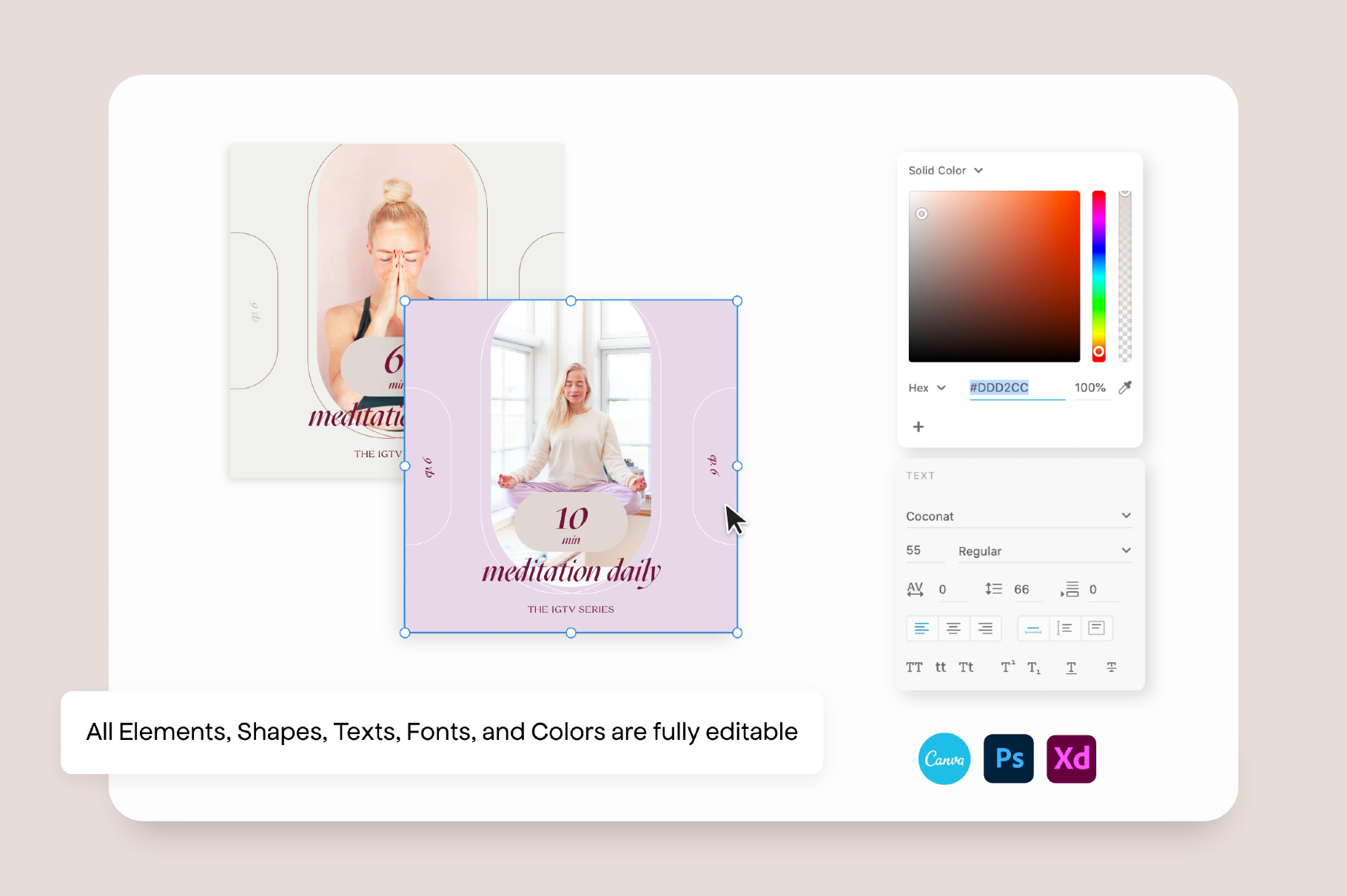Expand the Solid Color fill type dropdown
This screenshot has width=1347, height=896.
946,171
